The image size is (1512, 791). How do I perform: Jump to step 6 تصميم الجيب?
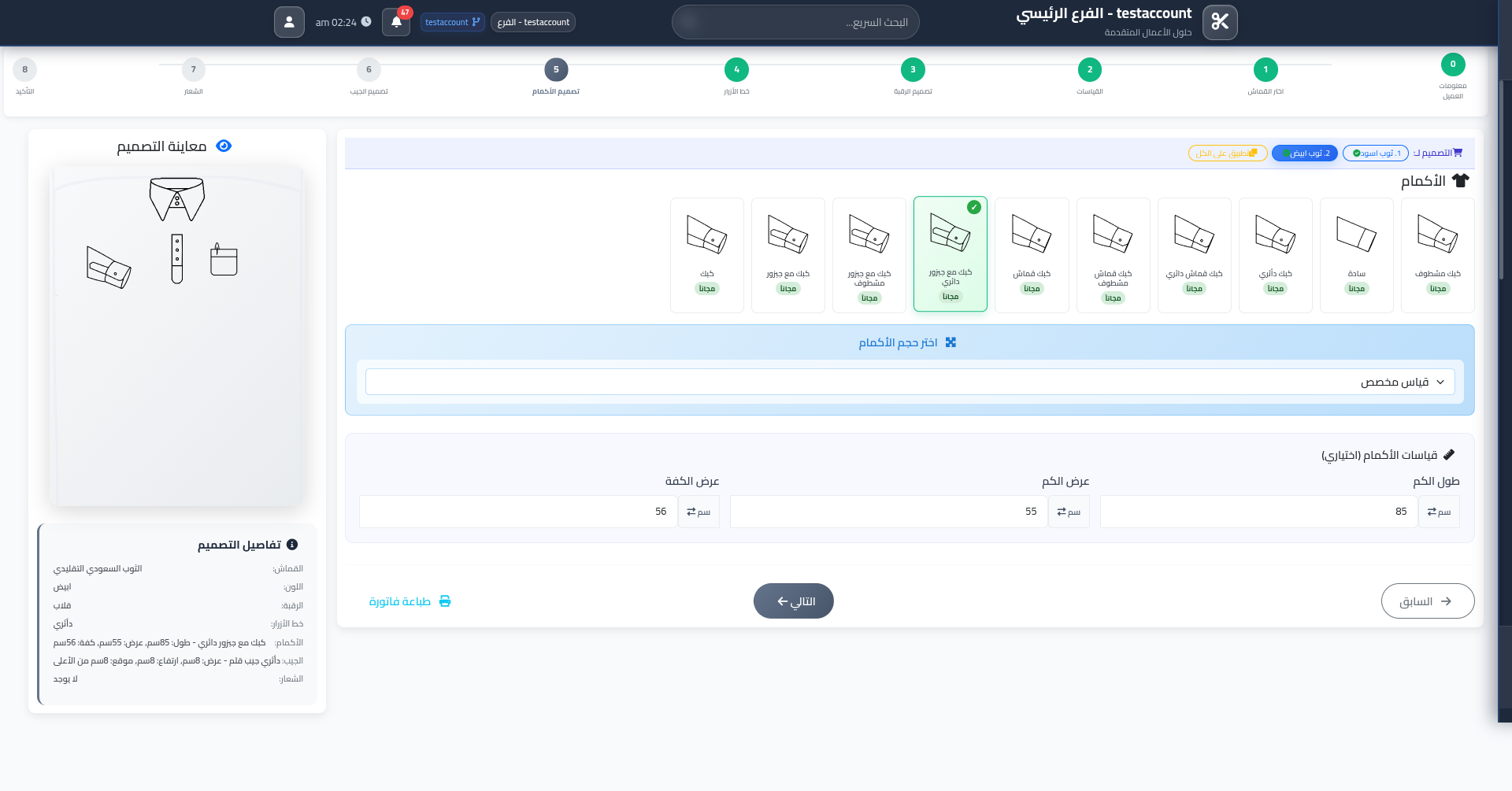369,69
